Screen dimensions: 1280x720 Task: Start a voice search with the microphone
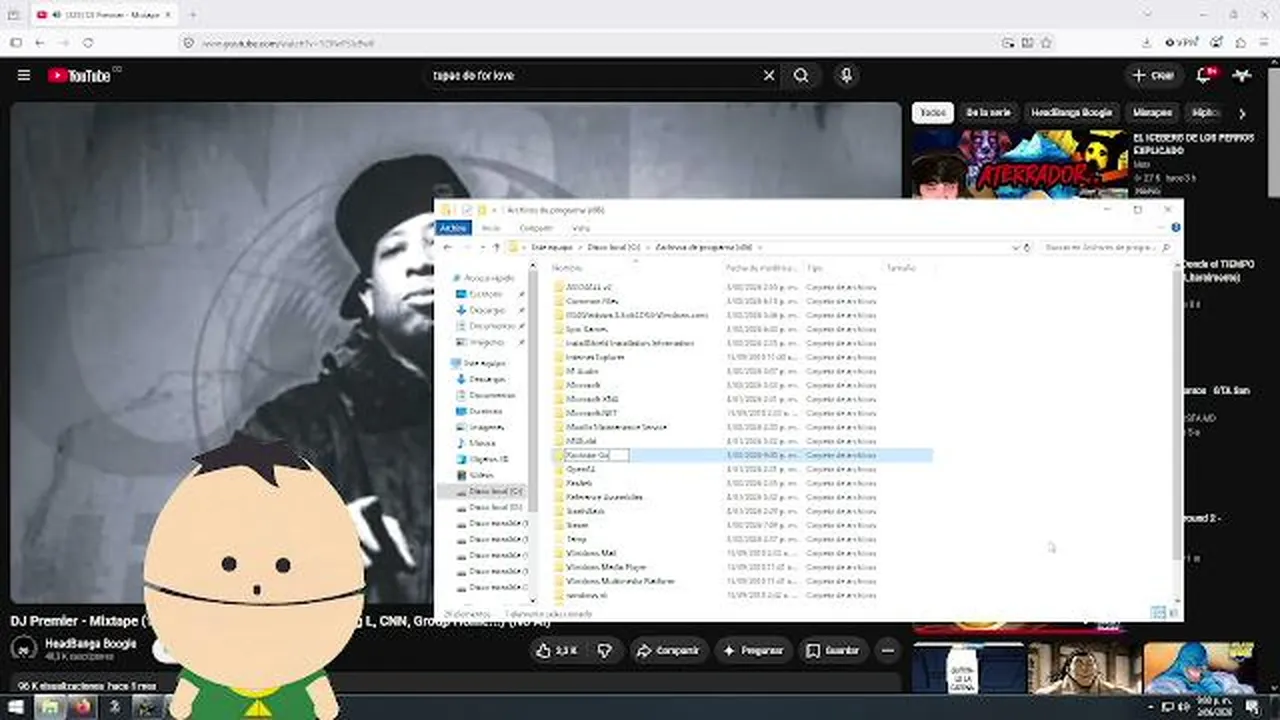[x=846, y=75]
